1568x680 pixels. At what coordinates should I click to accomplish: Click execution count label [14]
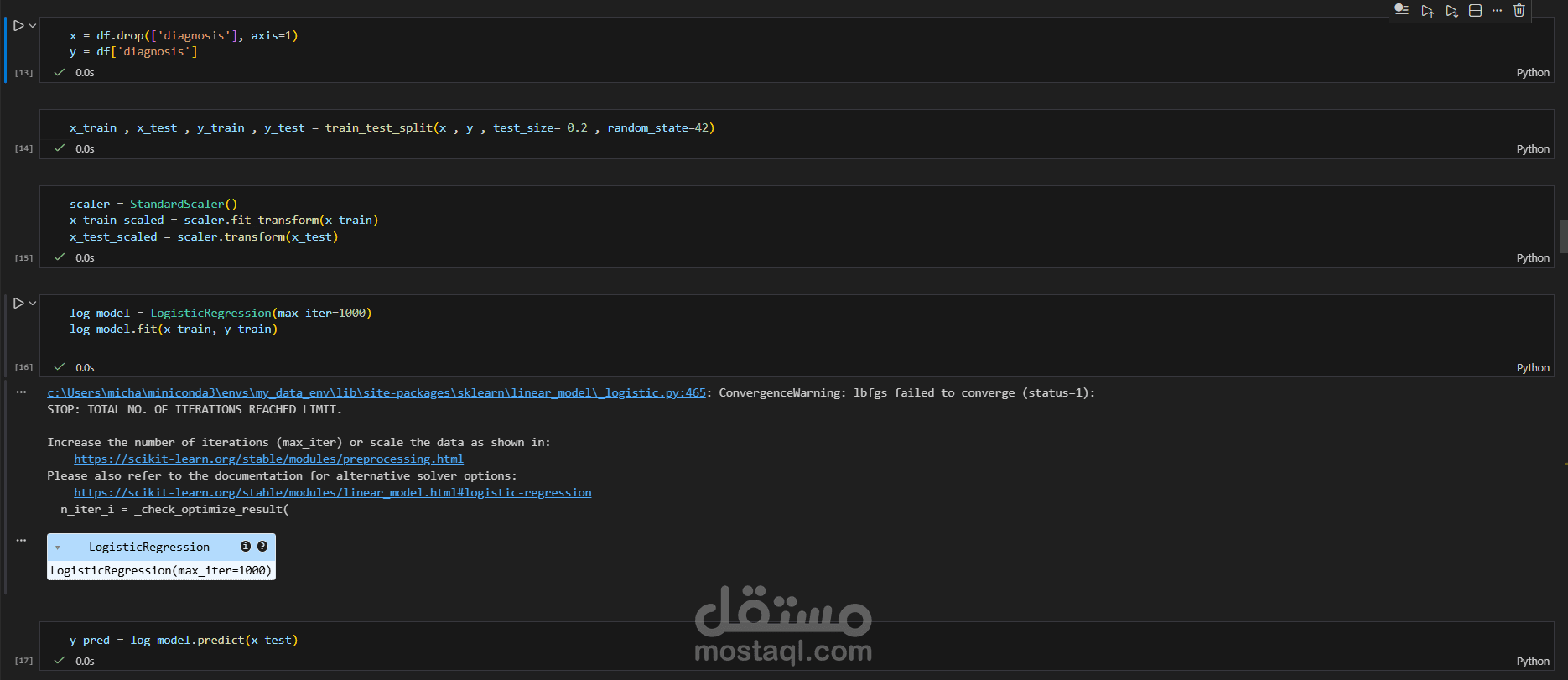click(x=24, y=148)
